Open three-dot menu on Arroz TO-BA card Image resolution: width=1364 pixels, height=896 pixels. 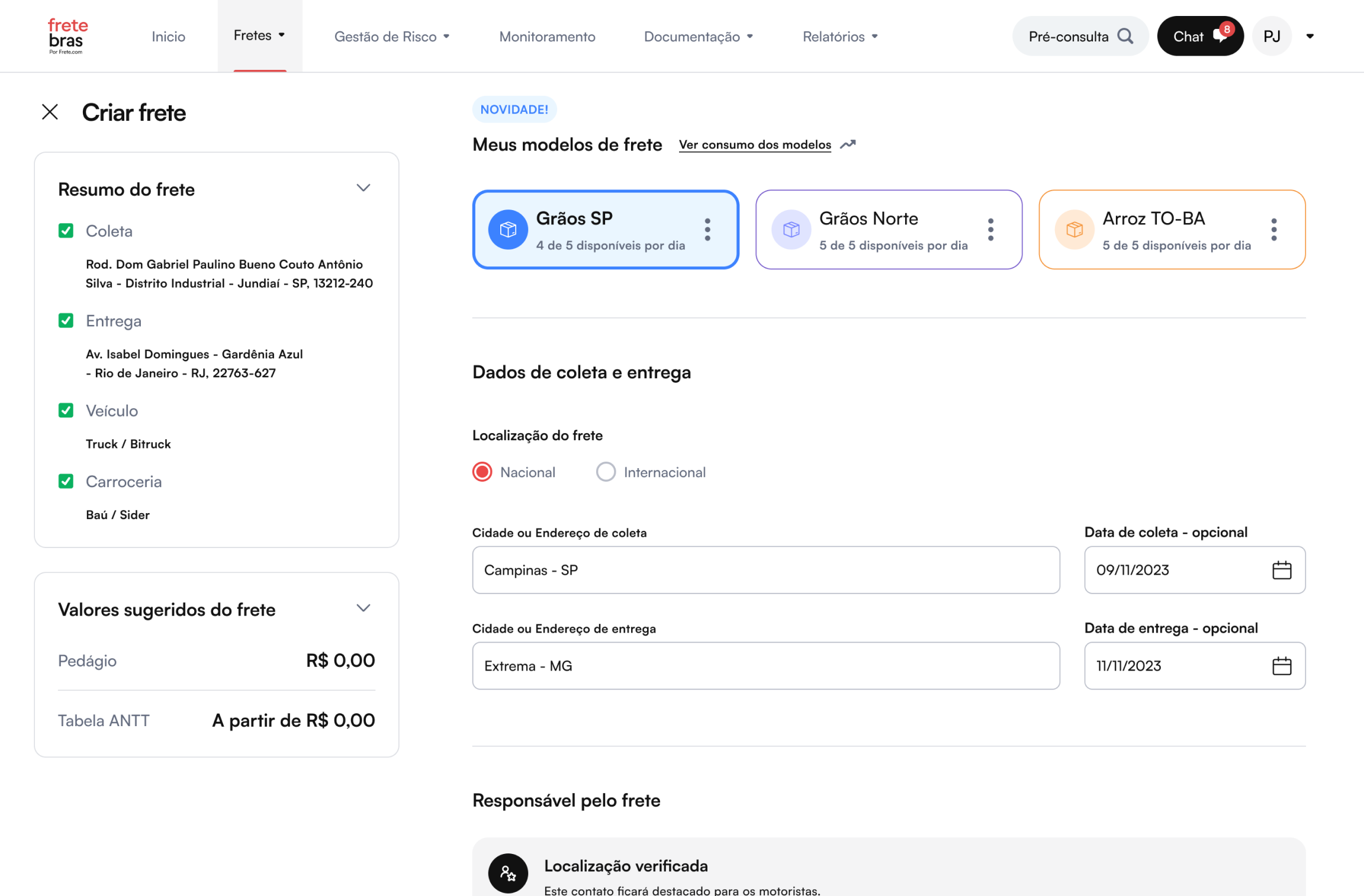[x=1273, y=230]
